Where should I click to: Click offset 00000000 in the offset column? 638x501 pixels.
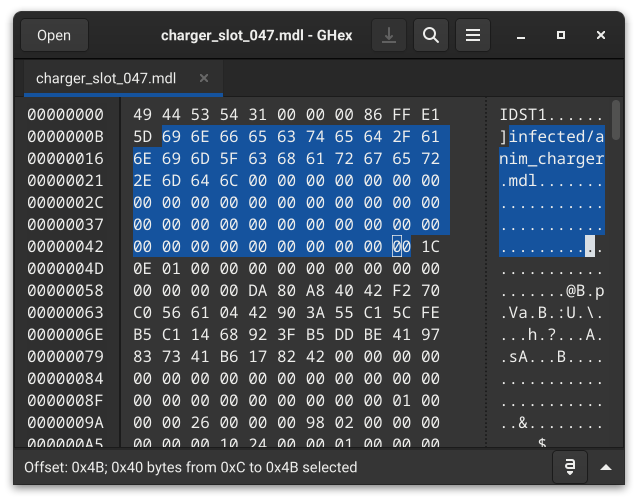point(66,115)
